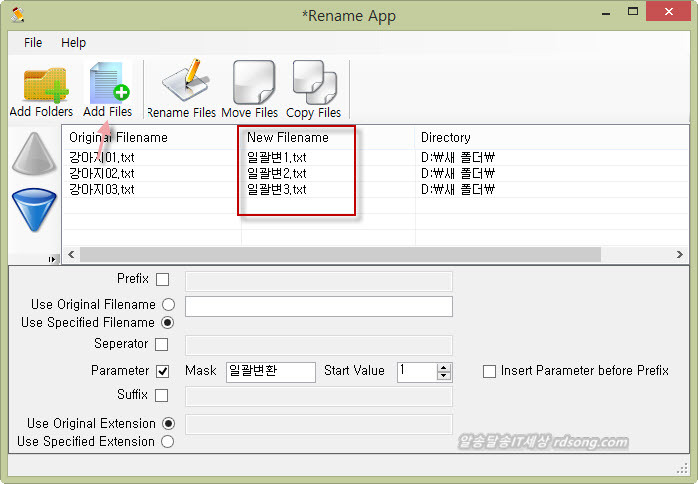Click the Mask text input field
Image resolution: width=698 pixels, height=484 pixels.
click(270, 371)
